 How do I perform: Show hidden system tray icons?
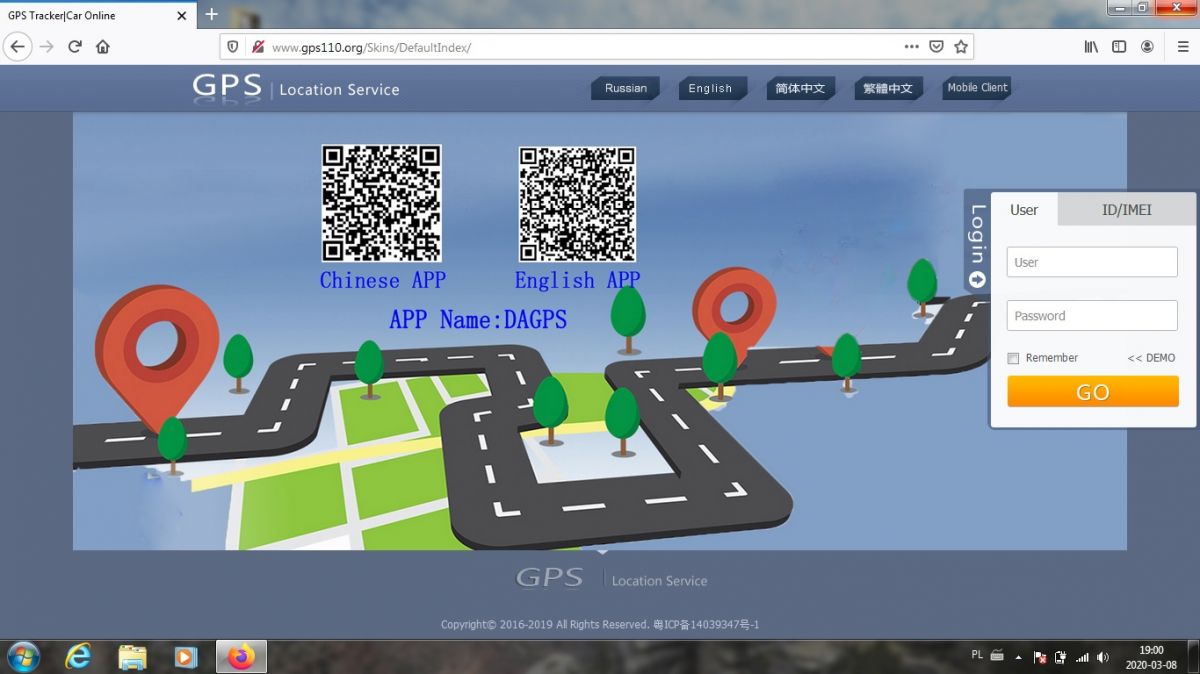(1018, 657)
